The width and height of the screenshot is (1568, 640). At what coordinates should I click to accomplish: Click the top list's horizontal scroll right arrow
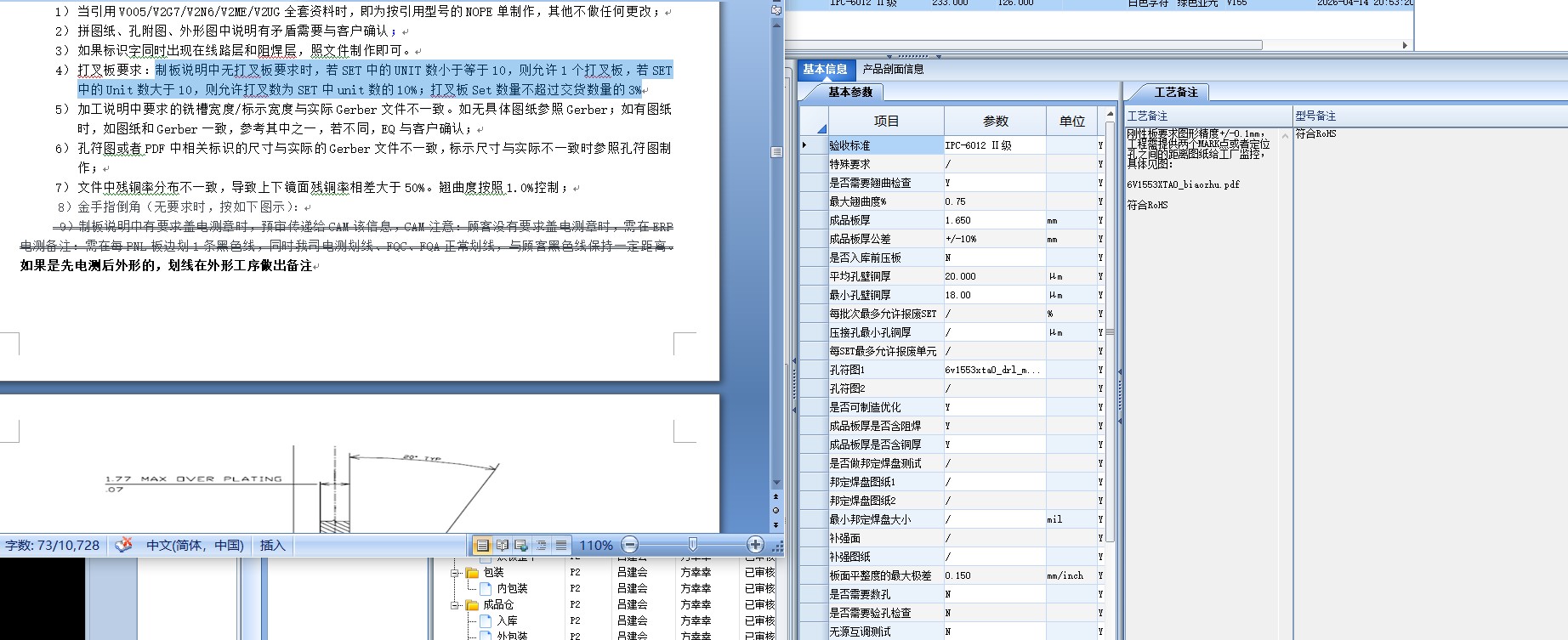(1405, 45)
